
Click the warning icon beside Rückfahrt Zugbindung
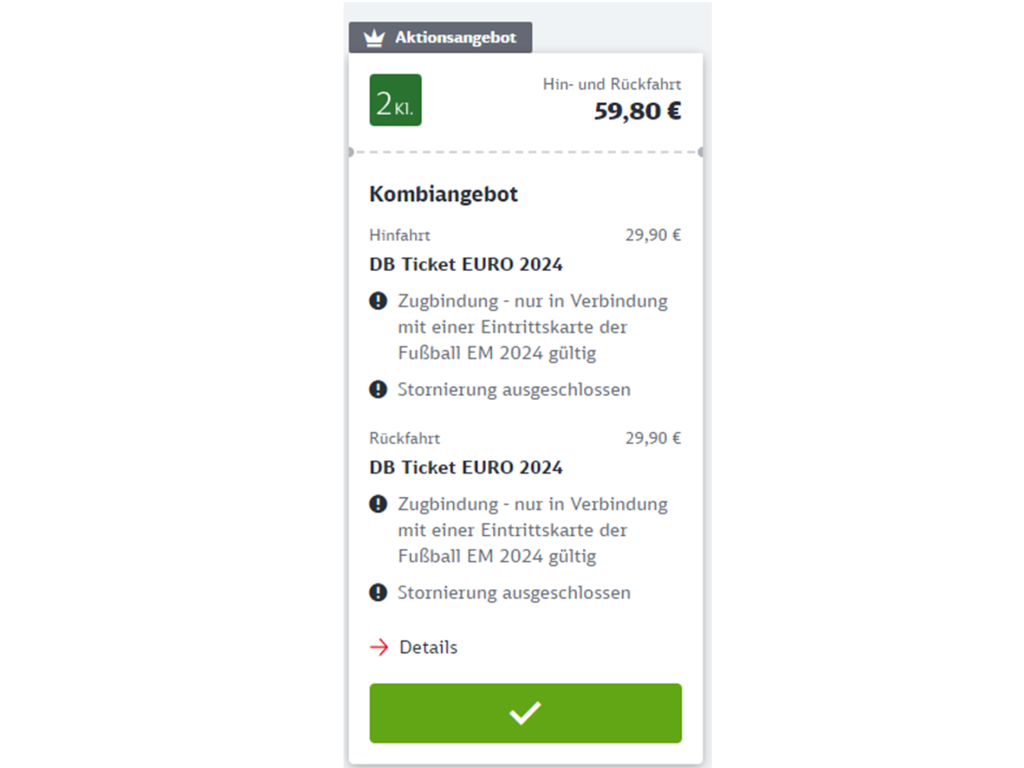378,503
